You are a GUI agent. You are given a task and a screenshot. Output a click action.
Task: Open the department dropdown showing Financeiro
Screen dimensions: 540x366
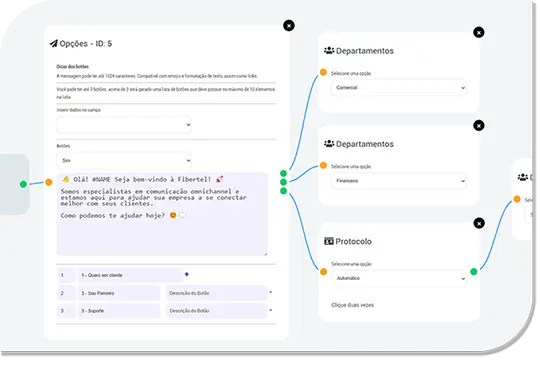point(399,181)
